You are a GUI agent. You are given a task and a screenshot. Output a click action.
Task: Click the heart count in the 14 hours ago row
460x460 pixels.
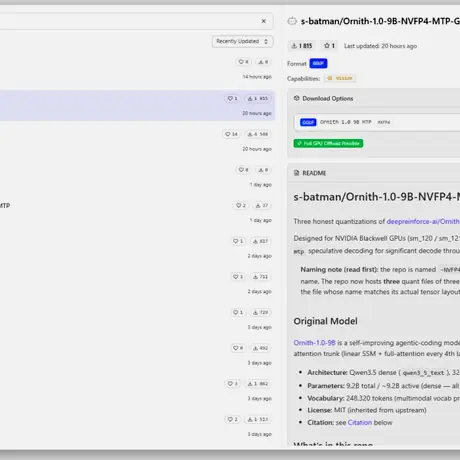coord(244,62)
